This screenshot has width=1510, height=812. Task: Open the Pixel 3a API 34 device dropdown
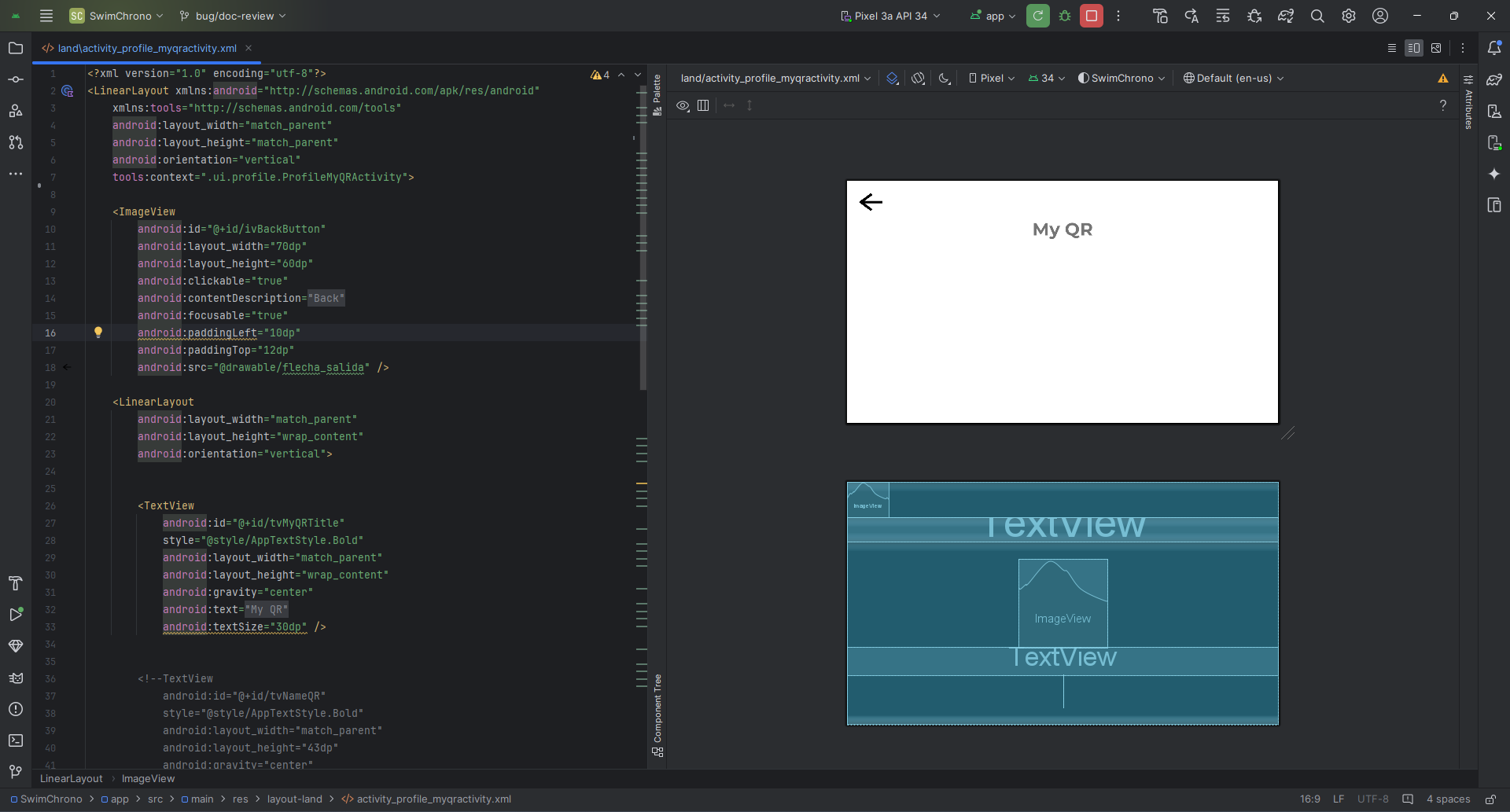click(x=890, y=16)
